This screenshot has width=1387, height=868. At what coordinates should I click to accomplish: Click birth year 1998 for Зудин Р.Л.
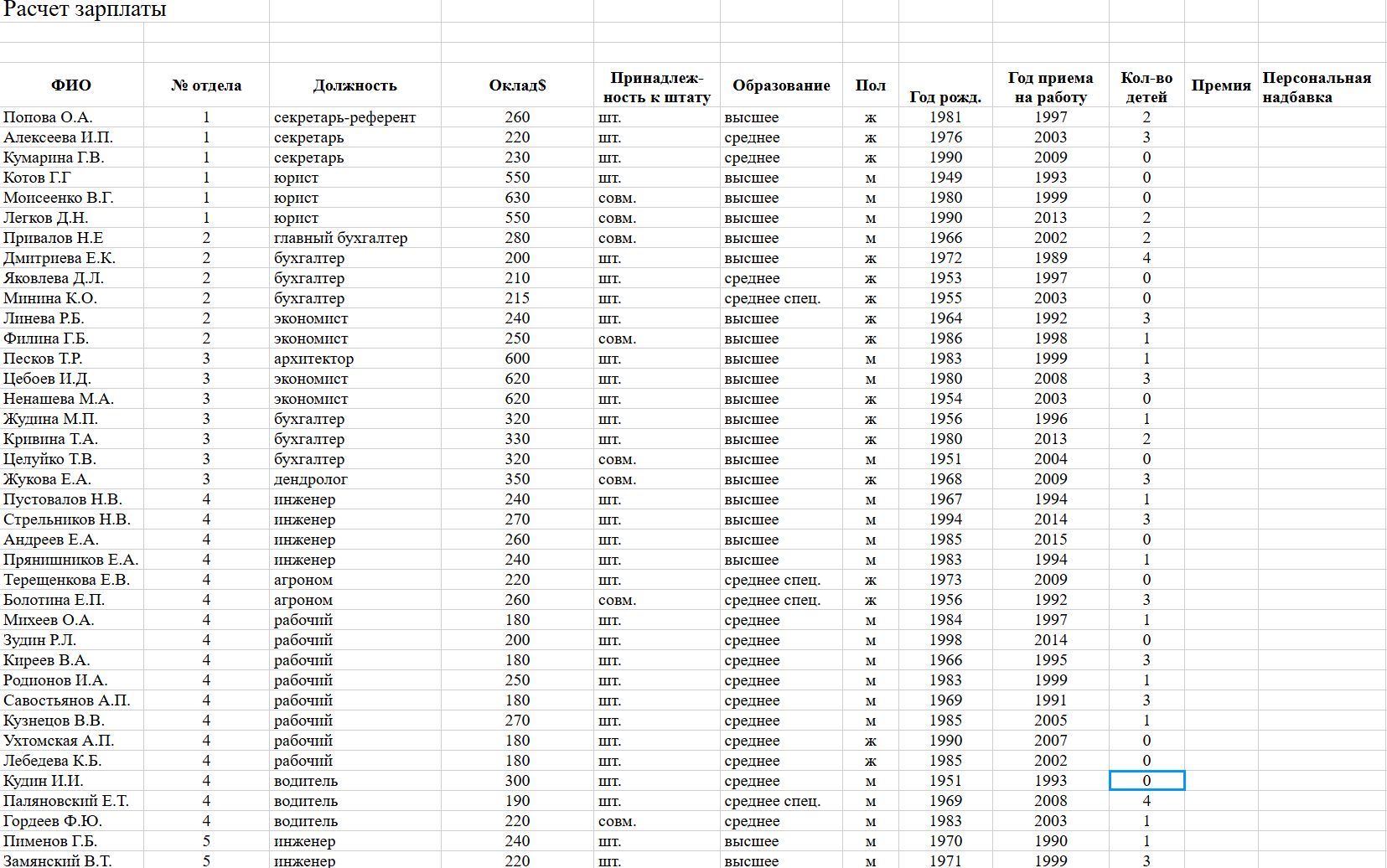click(945, 640)
